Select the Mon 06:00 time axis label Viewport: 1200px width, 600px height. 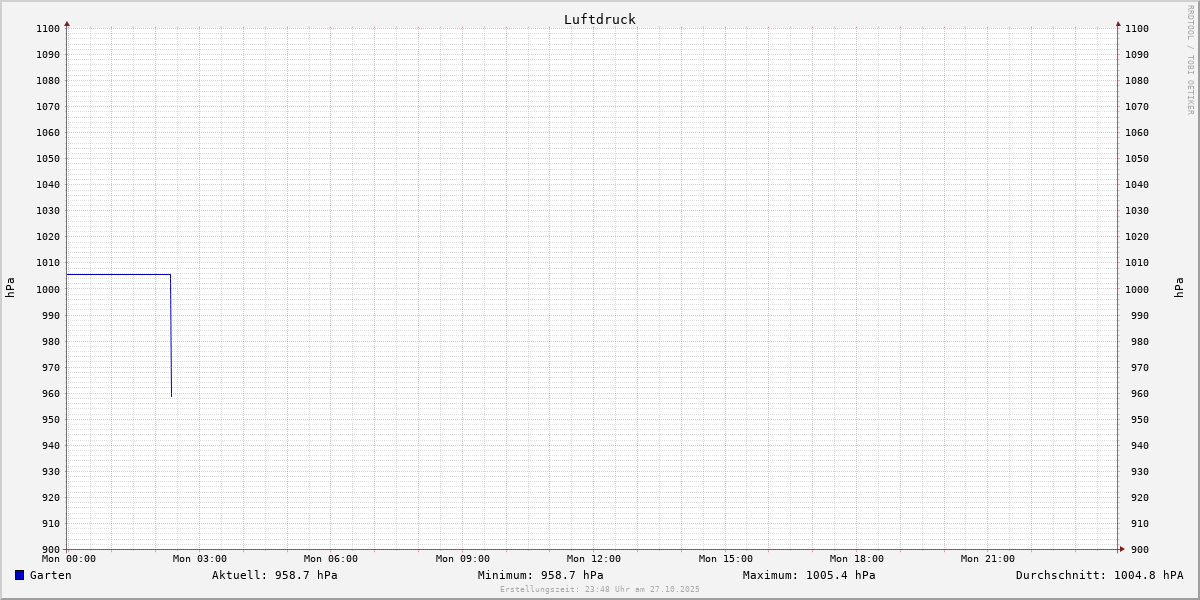coord(330,559)
